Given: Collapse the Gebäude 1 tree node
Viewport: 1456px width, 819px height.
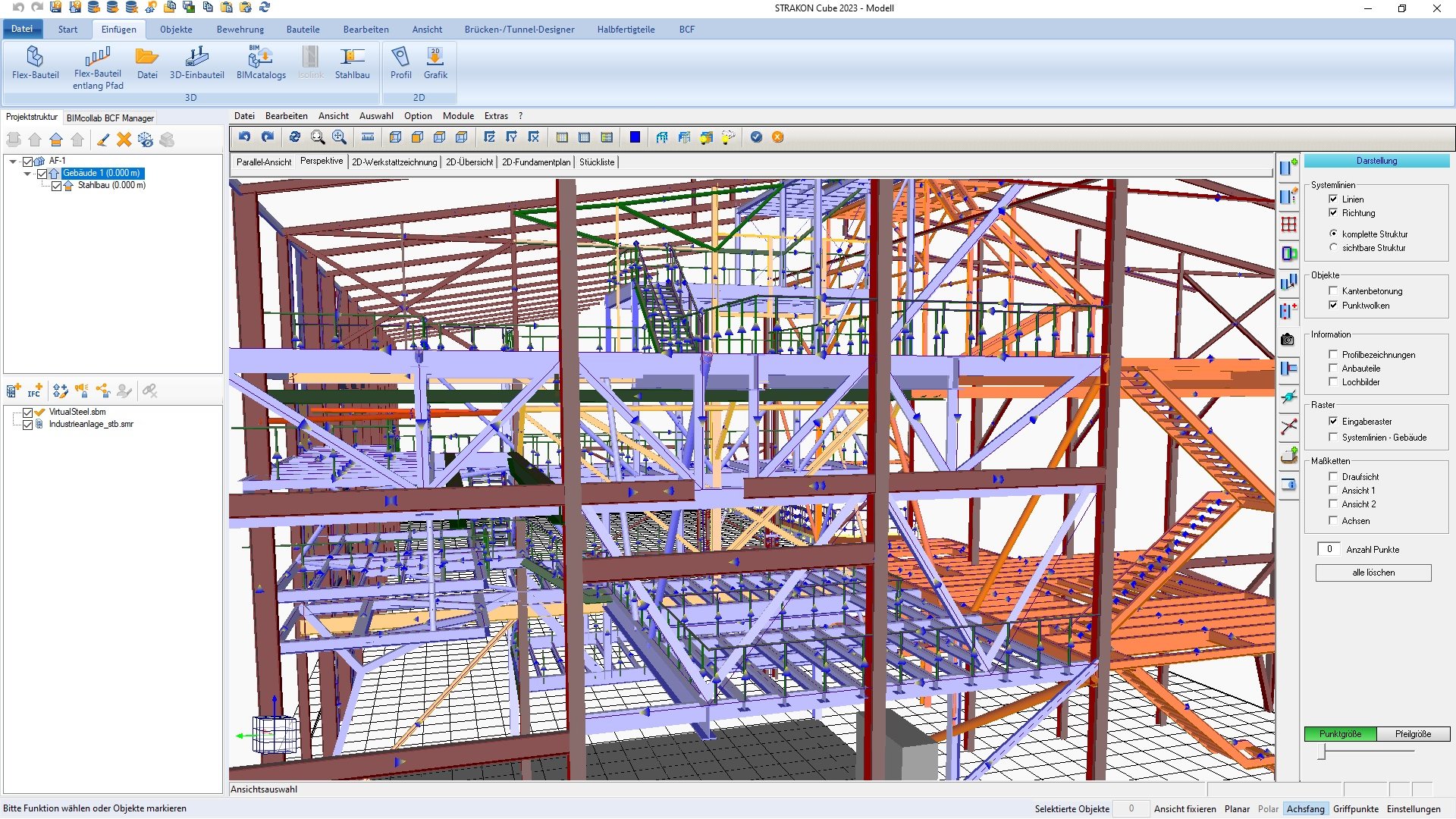Looking at the screenshot, I should 27,174.
